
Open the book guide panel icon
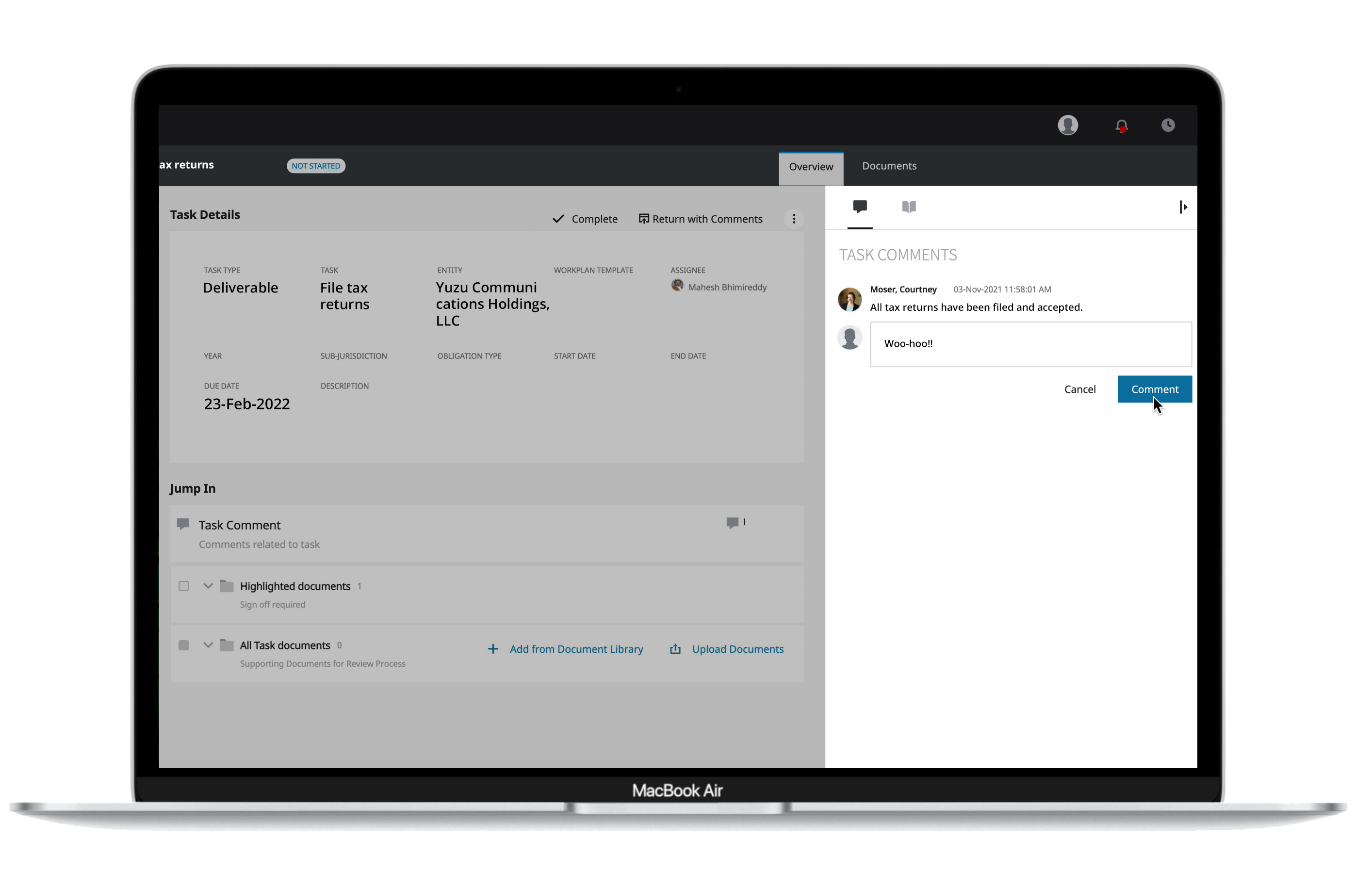908,207
